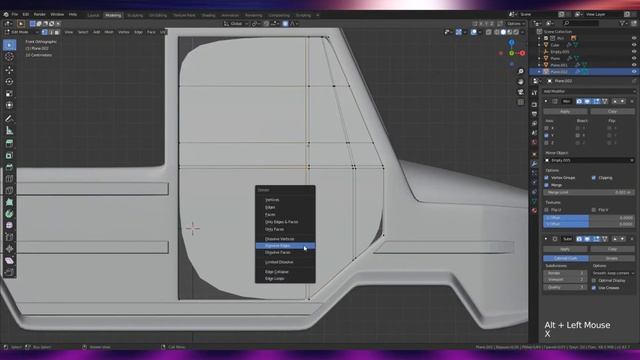Screen dimensions: 640x360
Task: Toggle the Clipping checkbox
Action: [x=594, y=178]
